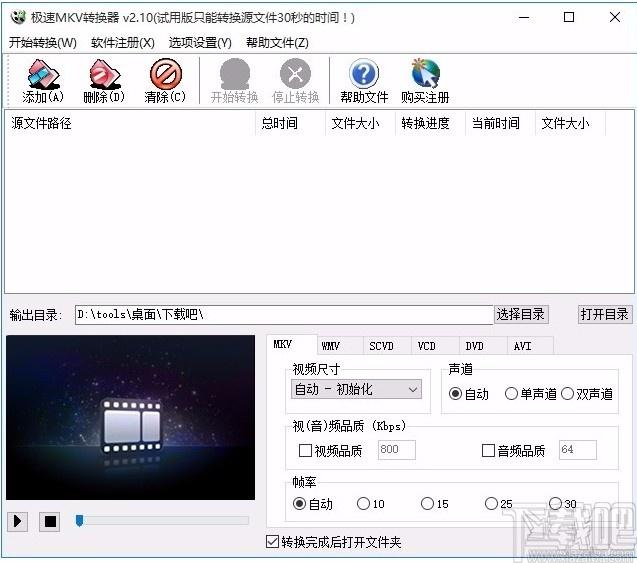Click the preview seek slider handle
637x563 pixels.
(80, 520)
